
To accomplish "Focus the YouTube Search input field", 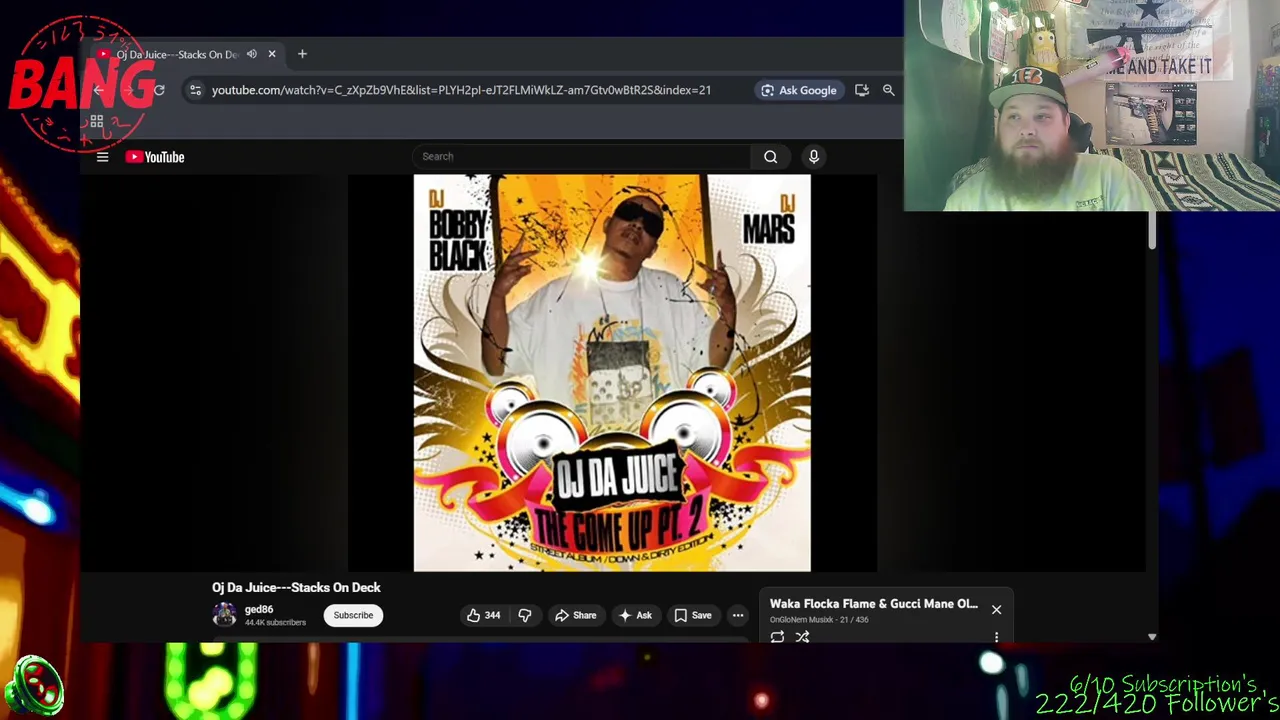I will click(x=581, y=156).
